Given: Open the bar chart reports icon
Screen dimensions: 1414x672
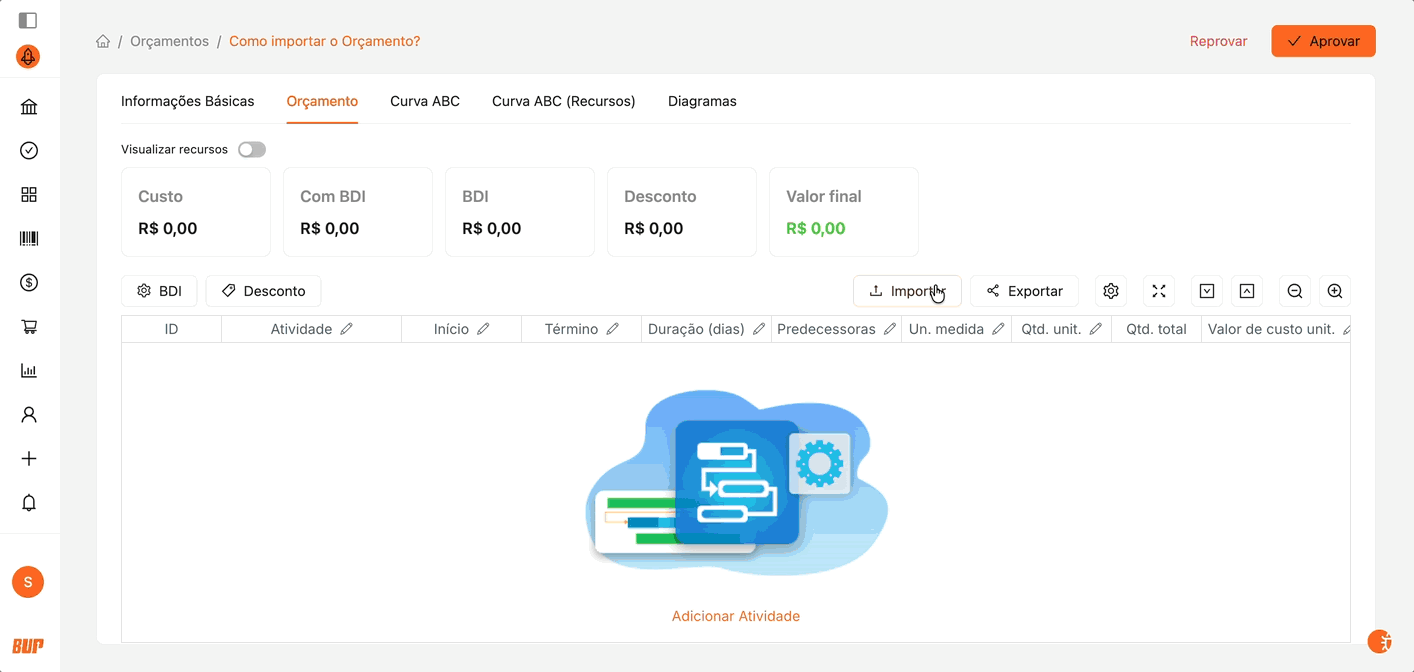Looking at the screenshot, I should click(x=29, y=371).
